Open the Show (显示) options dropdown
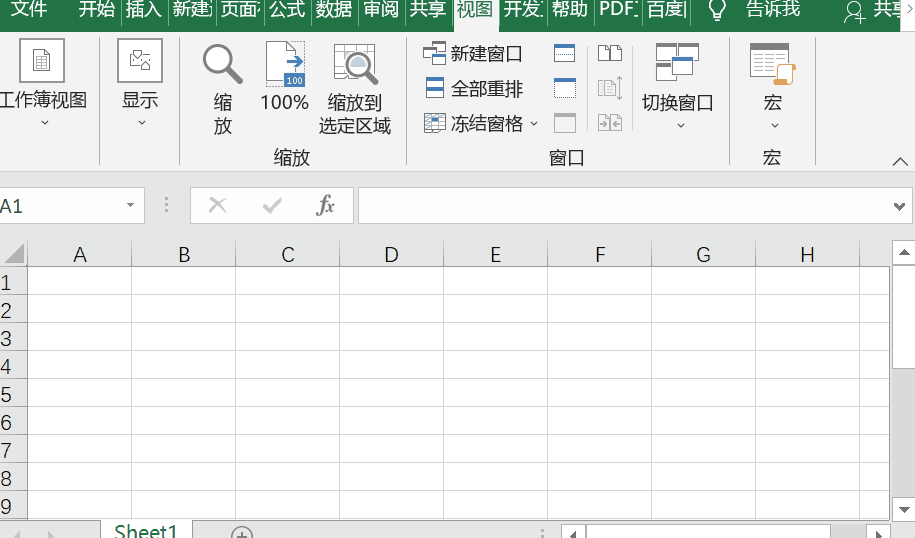 140,83
